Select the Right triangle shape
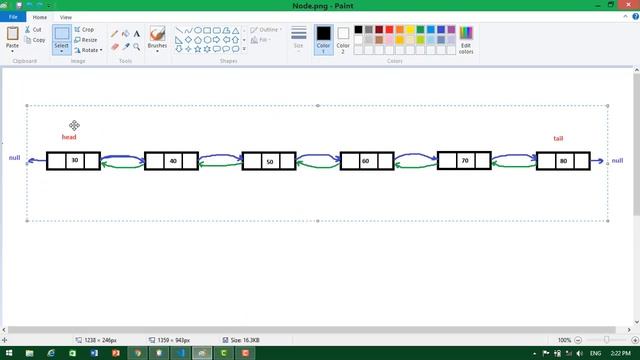The image size is (640, 360). coord(179,40)
